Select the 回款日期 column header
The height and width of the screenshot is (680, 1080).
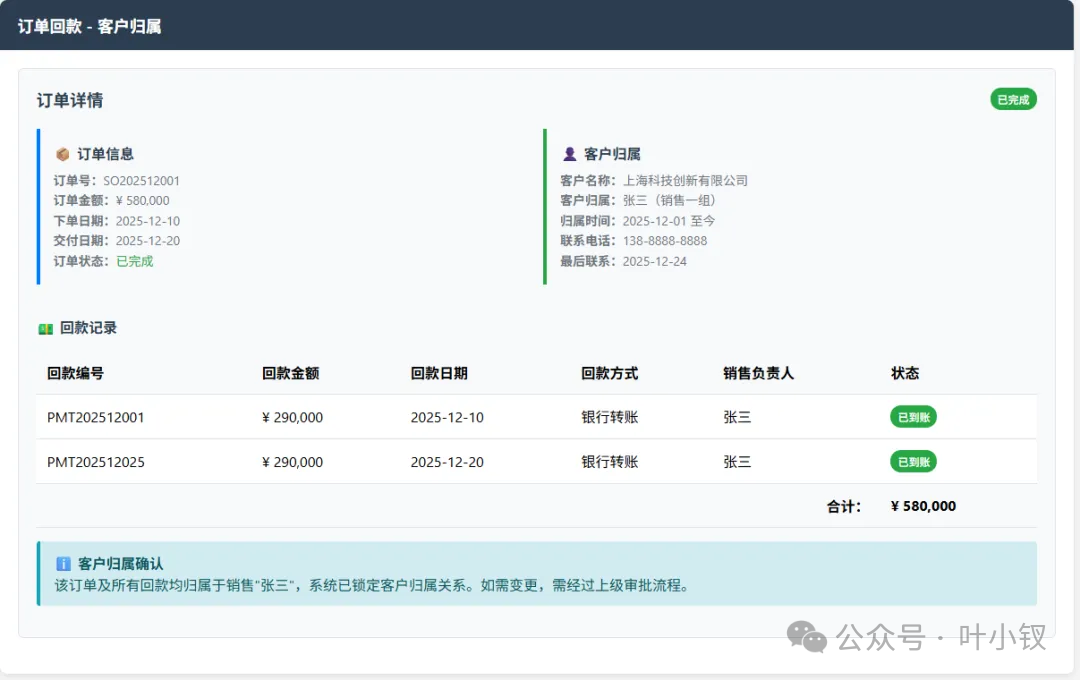(x=439, y=373)
